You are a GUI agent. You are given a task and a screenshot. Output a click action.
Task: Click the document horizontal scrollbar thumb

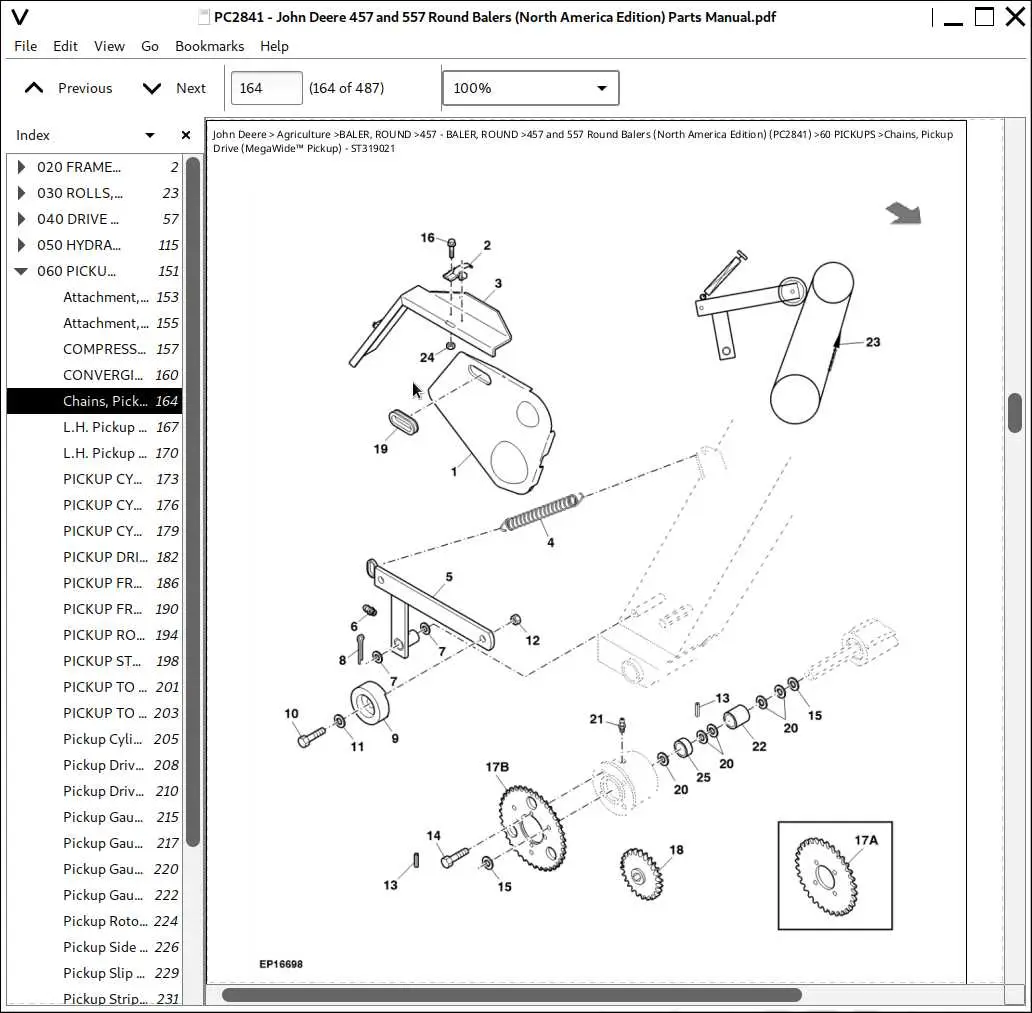point(511,995)
